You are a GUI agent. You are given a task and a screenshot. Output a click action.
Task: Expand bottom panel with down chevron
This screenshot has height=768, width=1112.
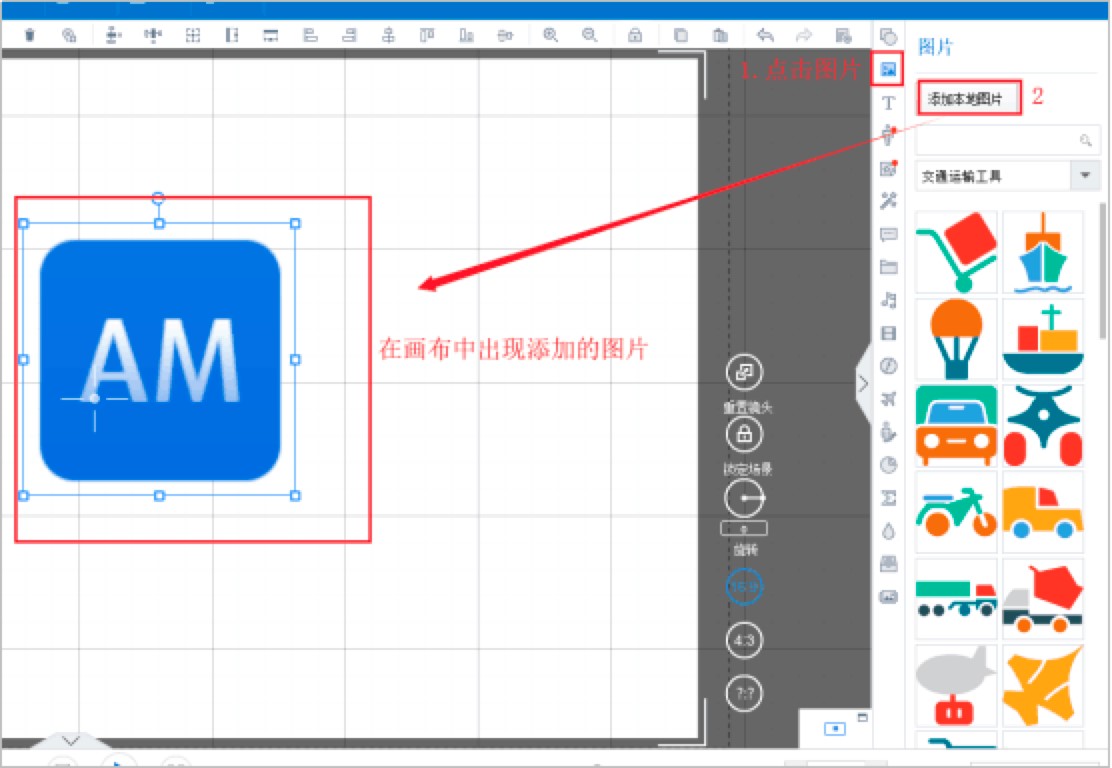71,740
